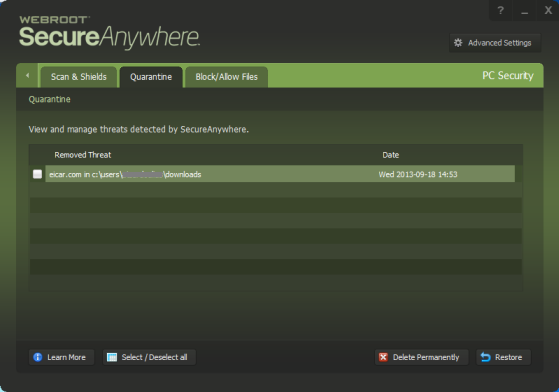
Task: Select the eicar.com quarantine row
Action: point(280,174)
